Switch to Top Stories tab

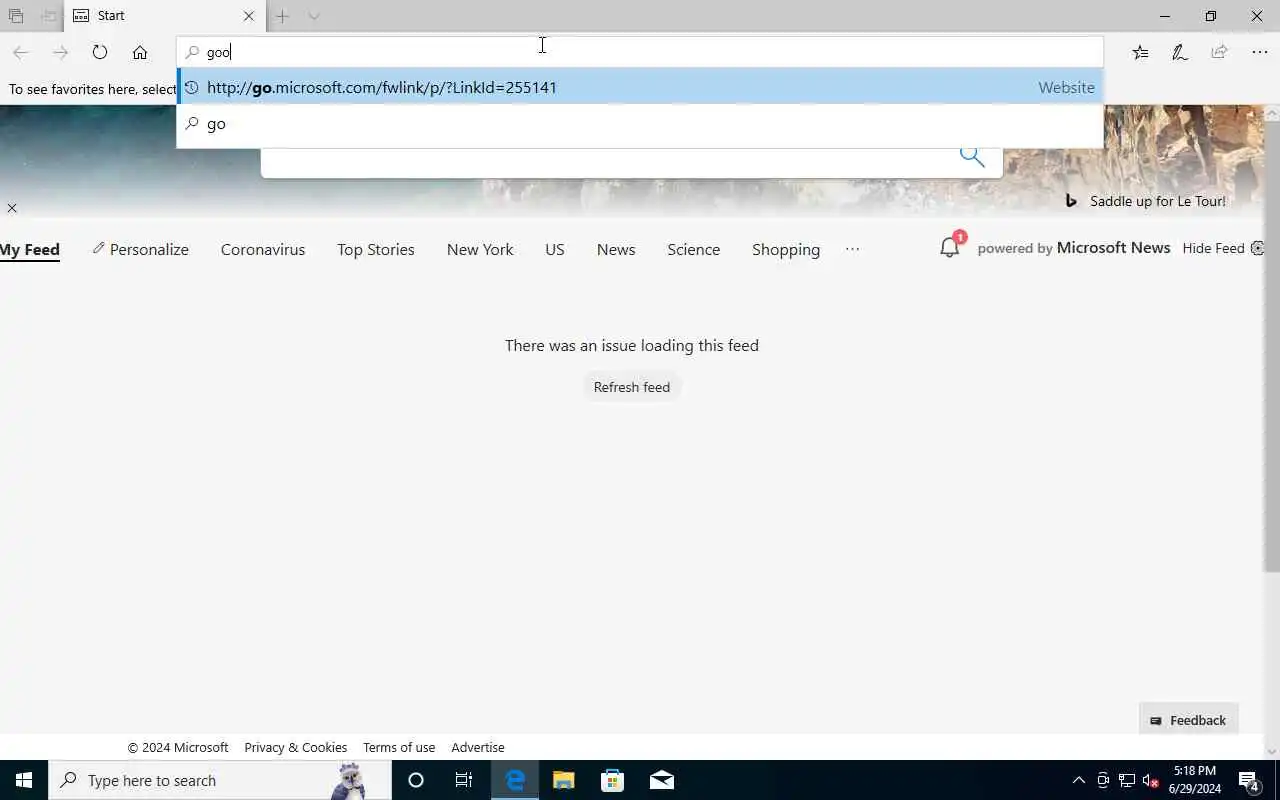(376, 249)
